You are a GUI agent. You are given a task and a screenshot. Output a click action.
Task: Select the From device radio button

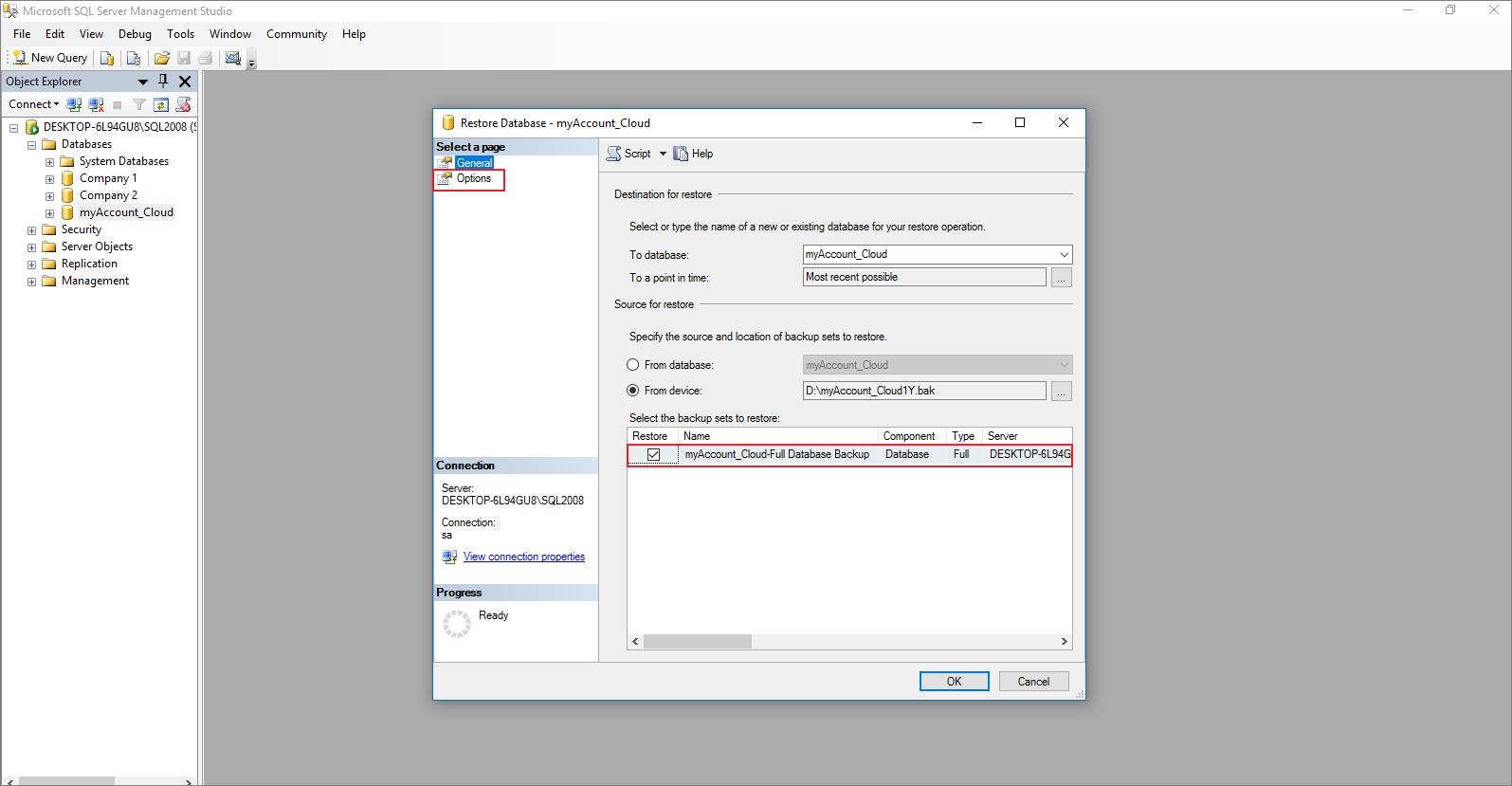[633, 391]
